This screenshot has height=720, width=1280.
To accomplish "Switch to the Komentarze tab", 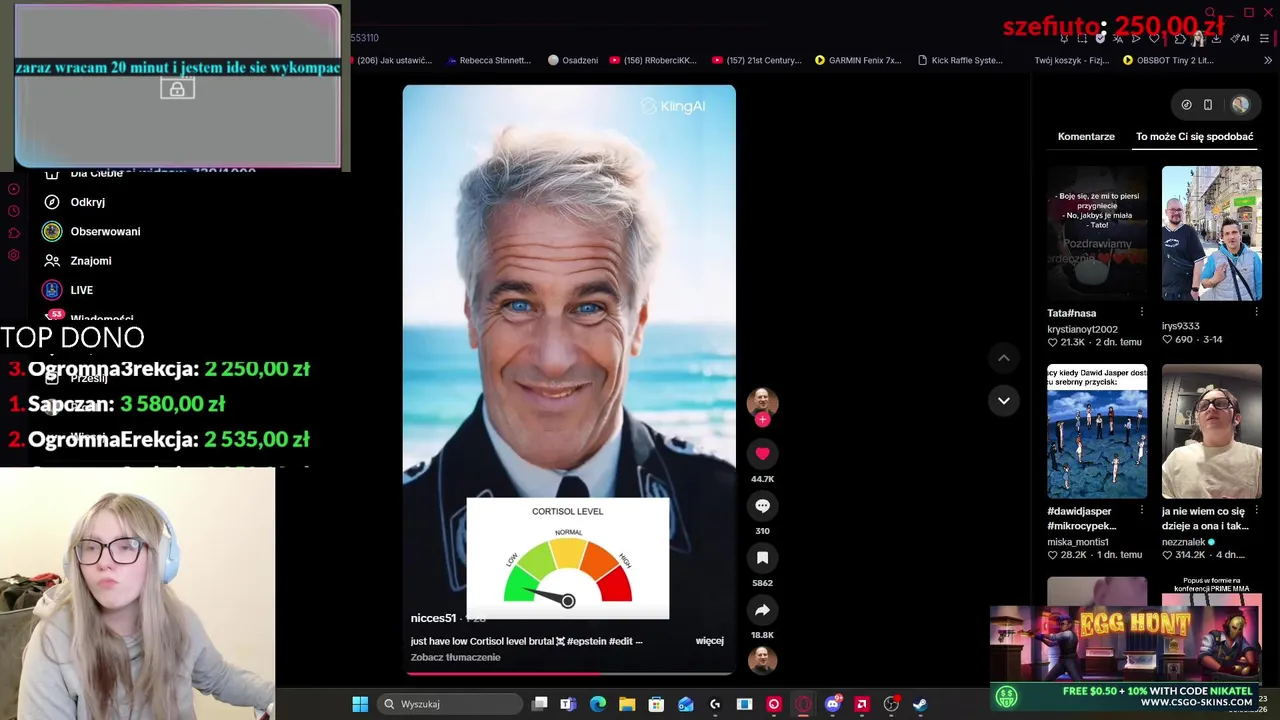I will 1086,137.
